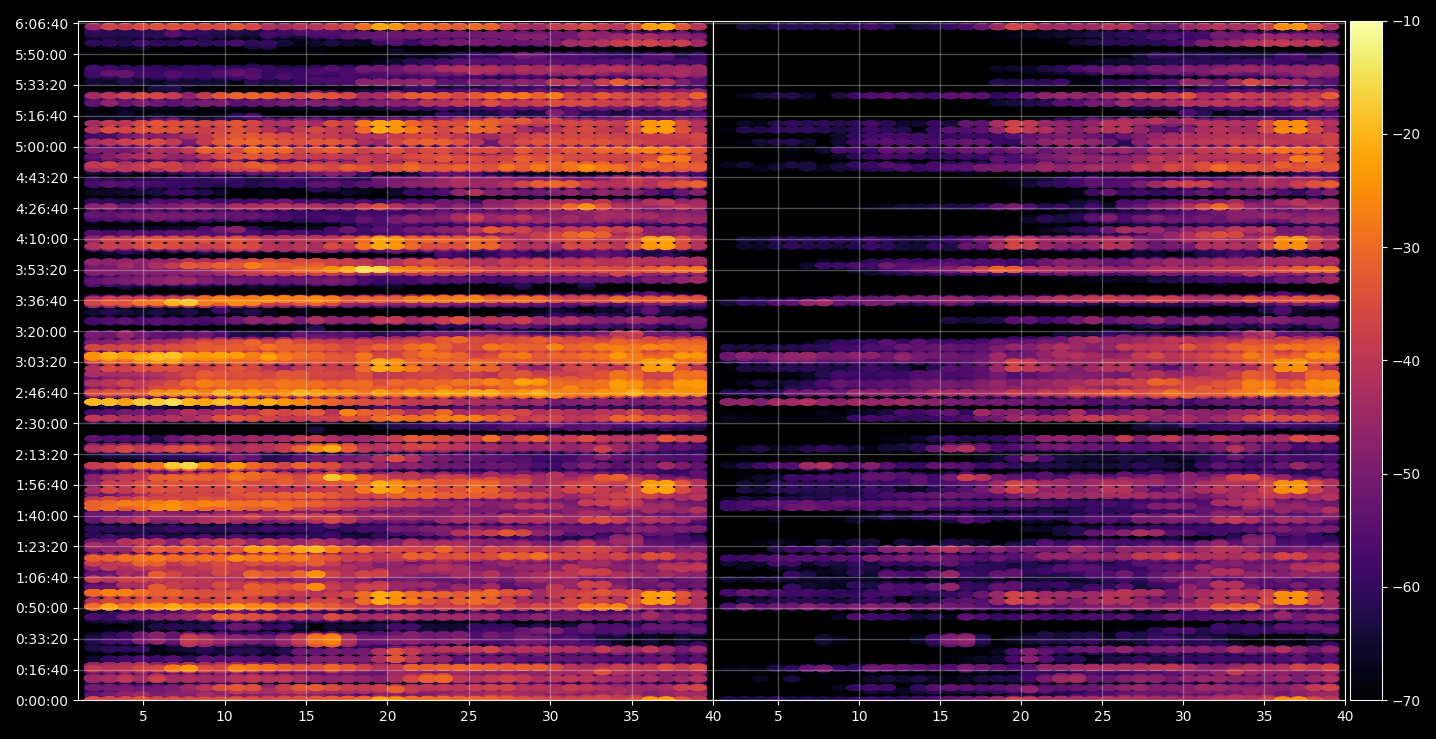Select the 1:56:40 y-axis label
This screenshot has height=739, width=1436.
42,485
